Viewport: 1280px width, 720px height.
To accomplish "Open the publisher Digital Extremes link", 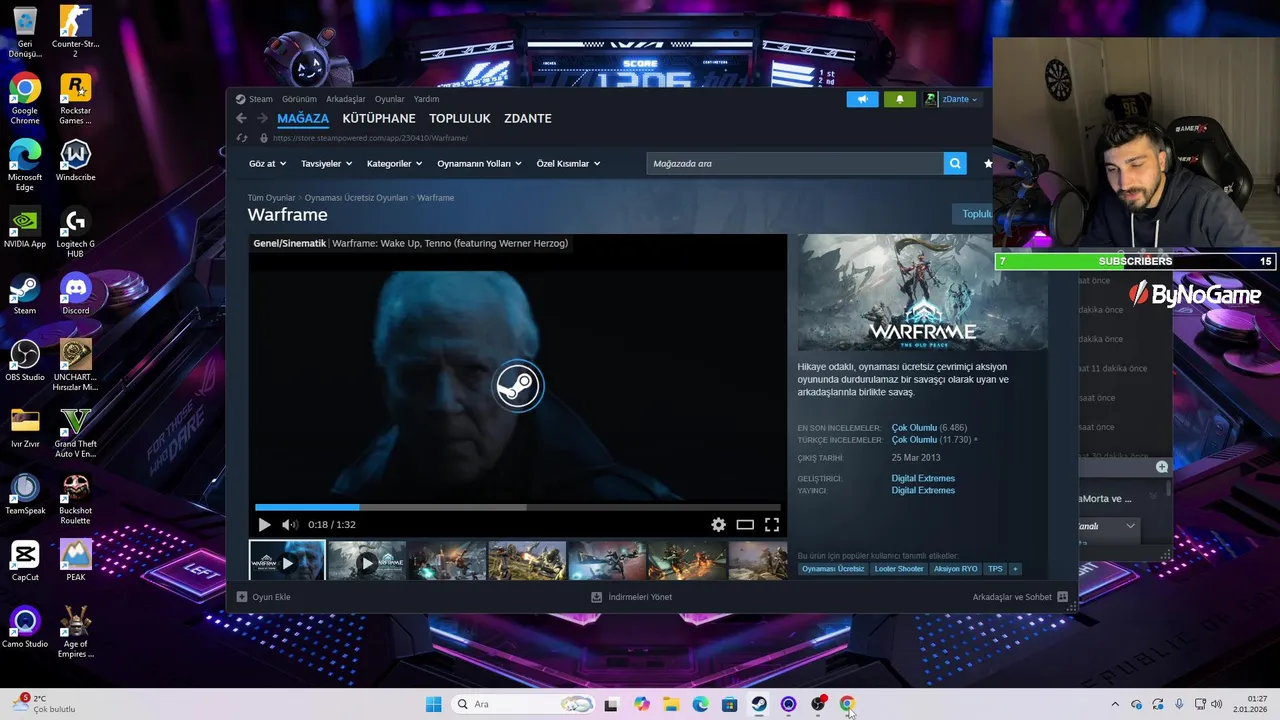I will click(923, 490).
